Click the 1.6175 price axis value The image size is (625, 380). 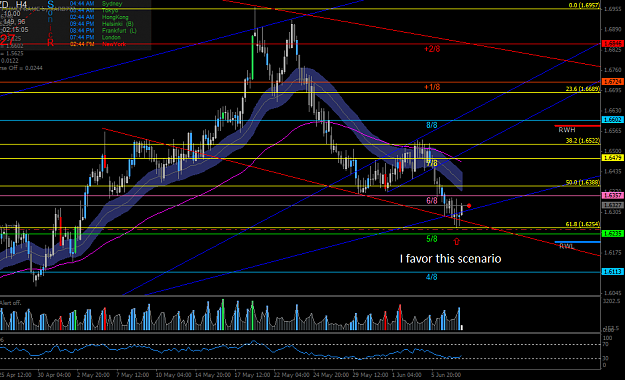(x=613, y=252)
